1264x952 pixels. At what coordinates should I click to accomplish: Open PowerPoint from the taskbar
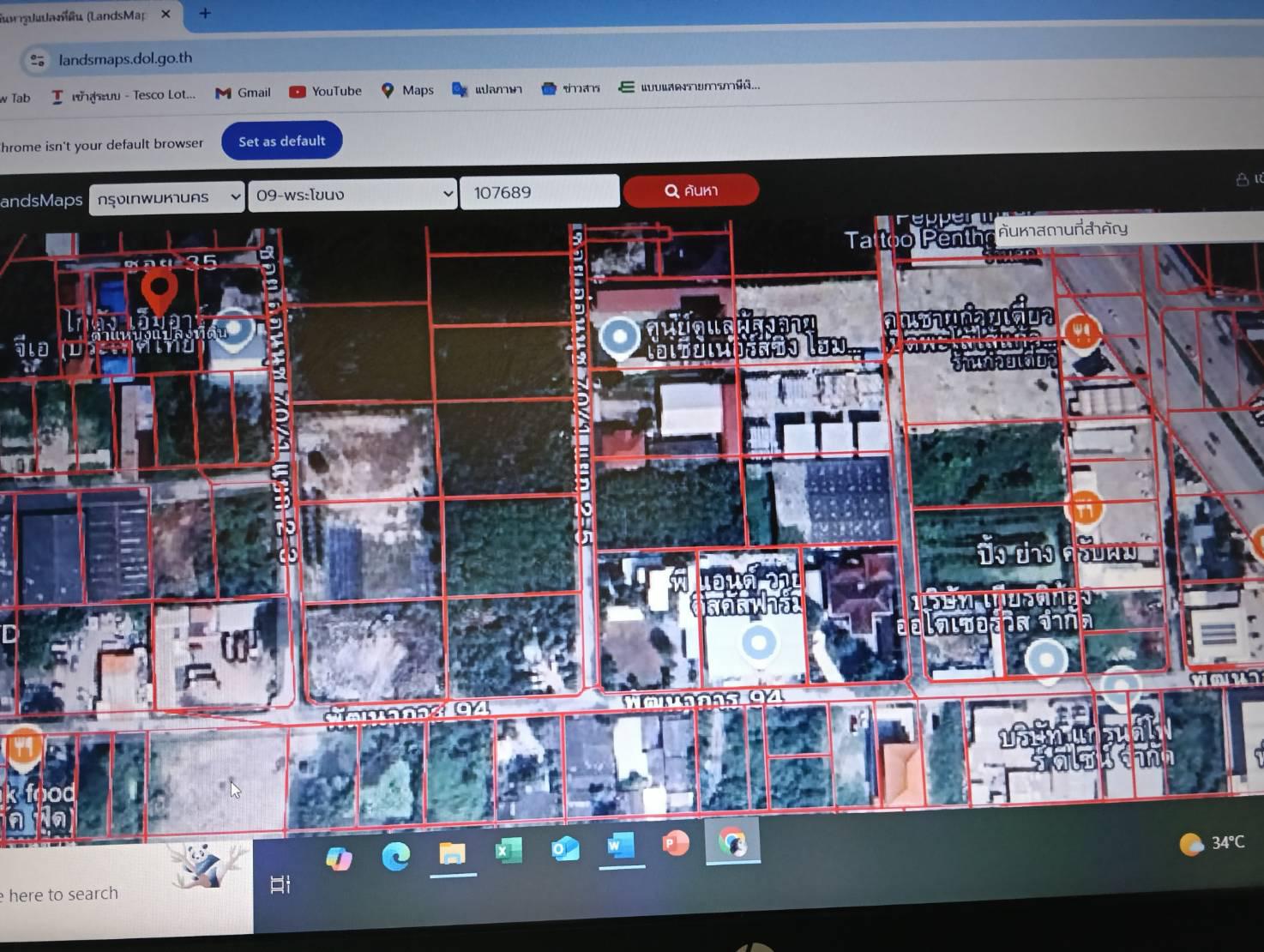point(676,844)
